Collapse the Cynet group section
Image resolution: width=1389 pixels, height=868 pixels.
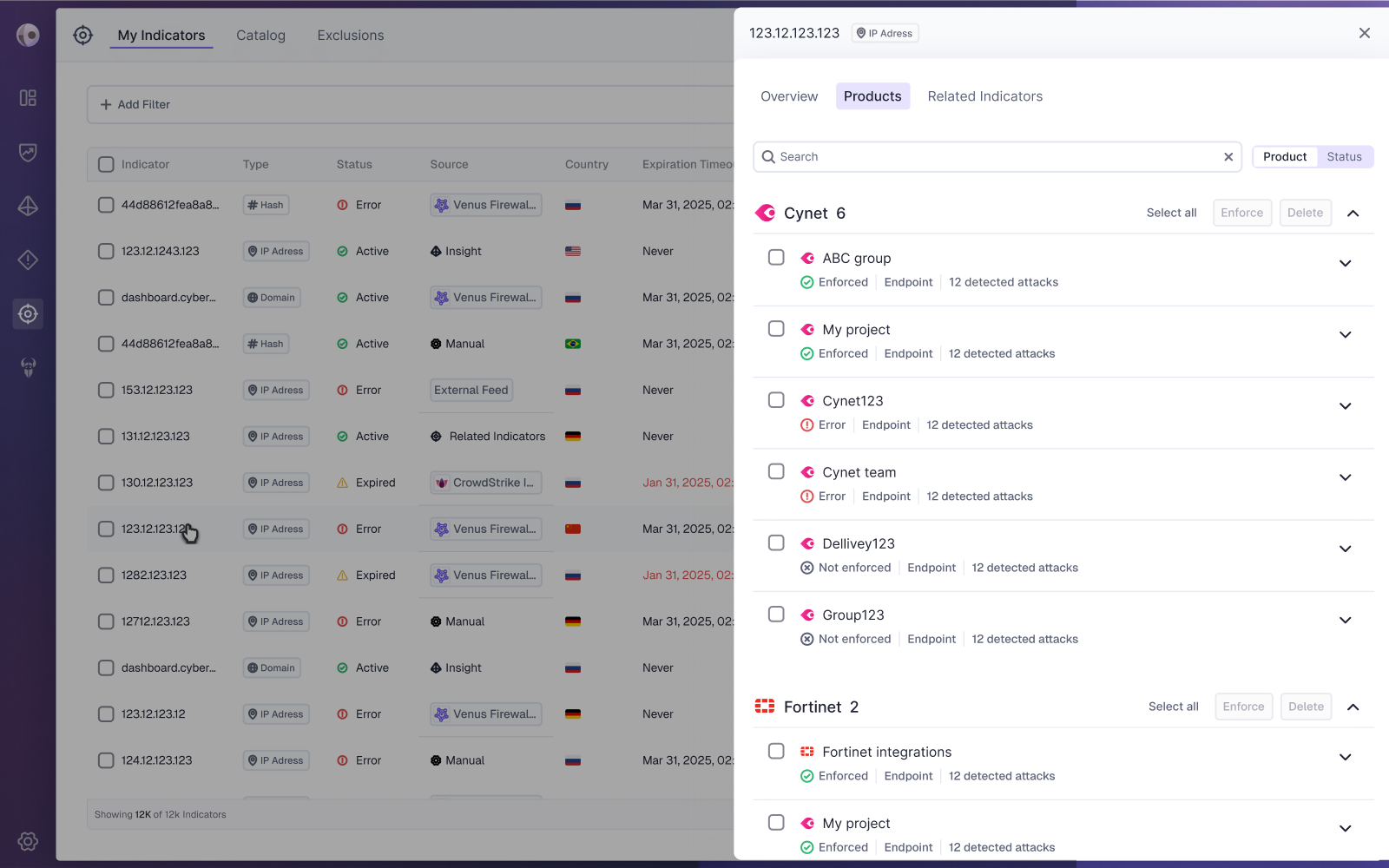(1353, 213)
